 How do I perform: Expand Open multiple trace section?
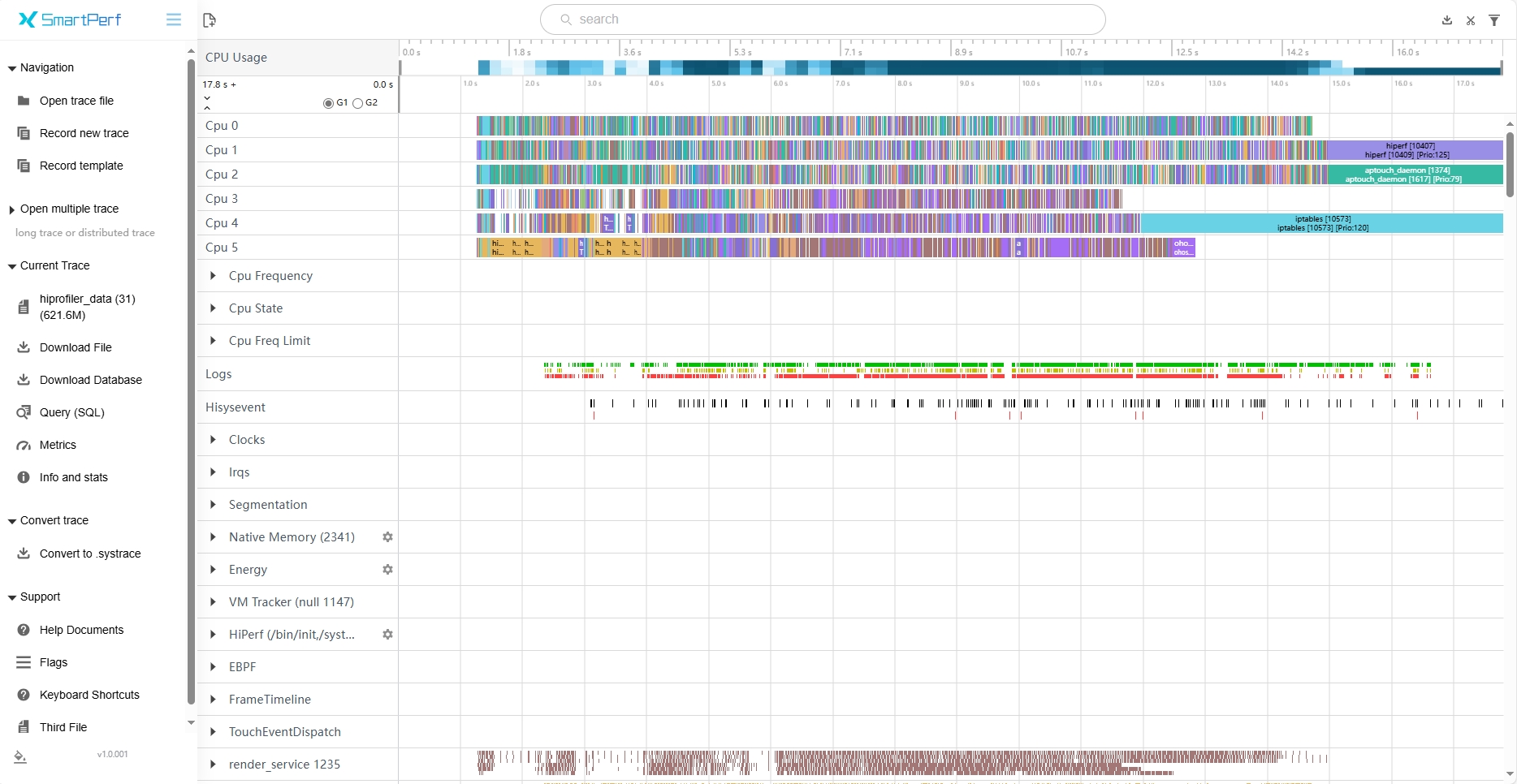coord(12,209)
